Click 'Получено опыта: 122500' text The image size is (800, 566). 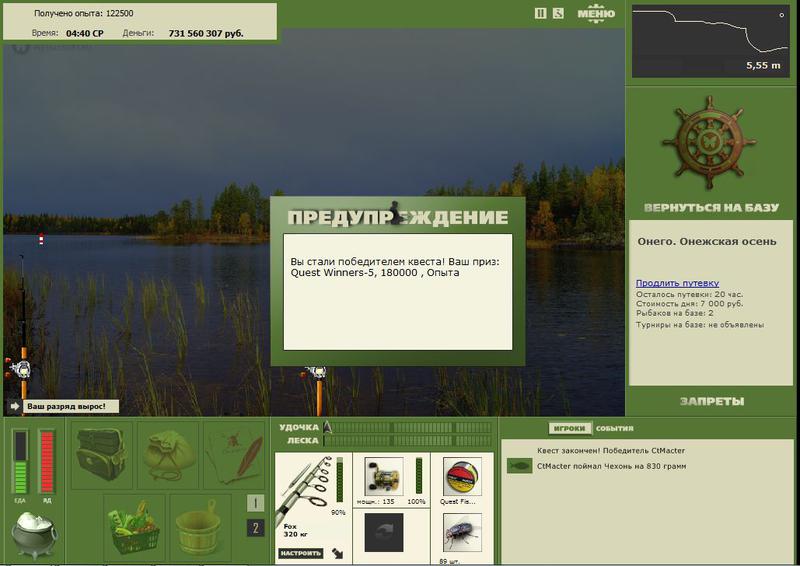click(x=84, y=13)
